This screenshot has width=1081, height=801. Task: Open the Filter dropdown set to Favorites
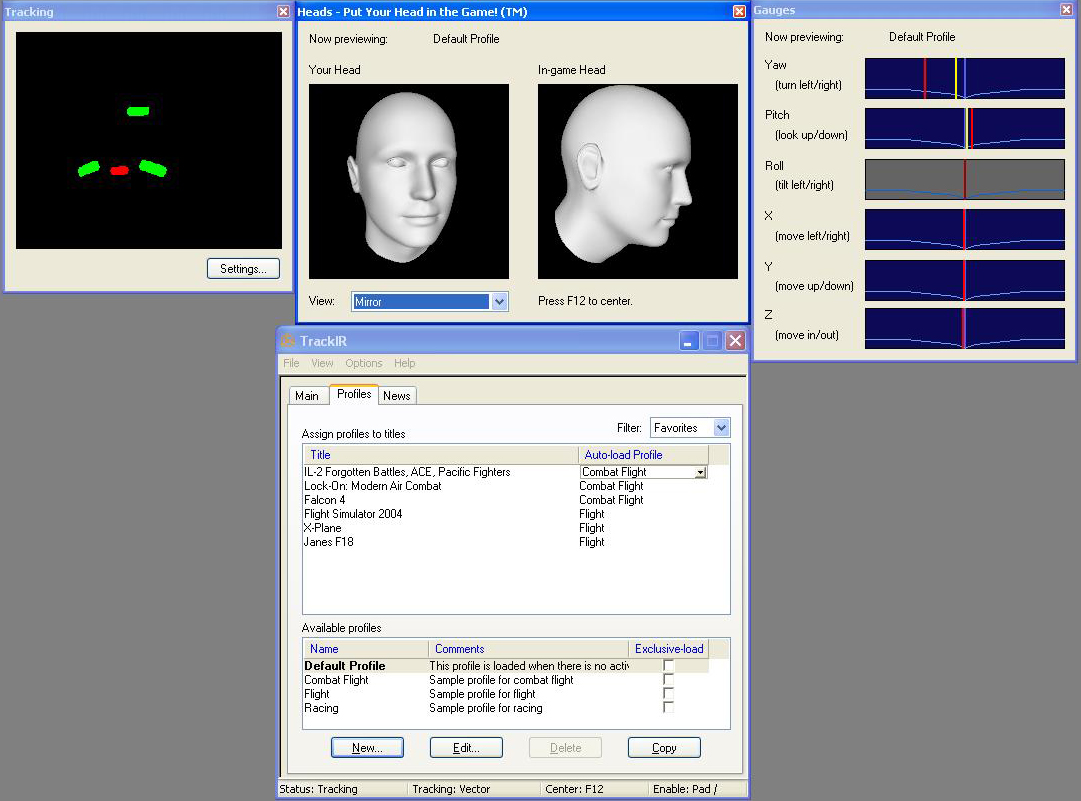tap(721, 427)
